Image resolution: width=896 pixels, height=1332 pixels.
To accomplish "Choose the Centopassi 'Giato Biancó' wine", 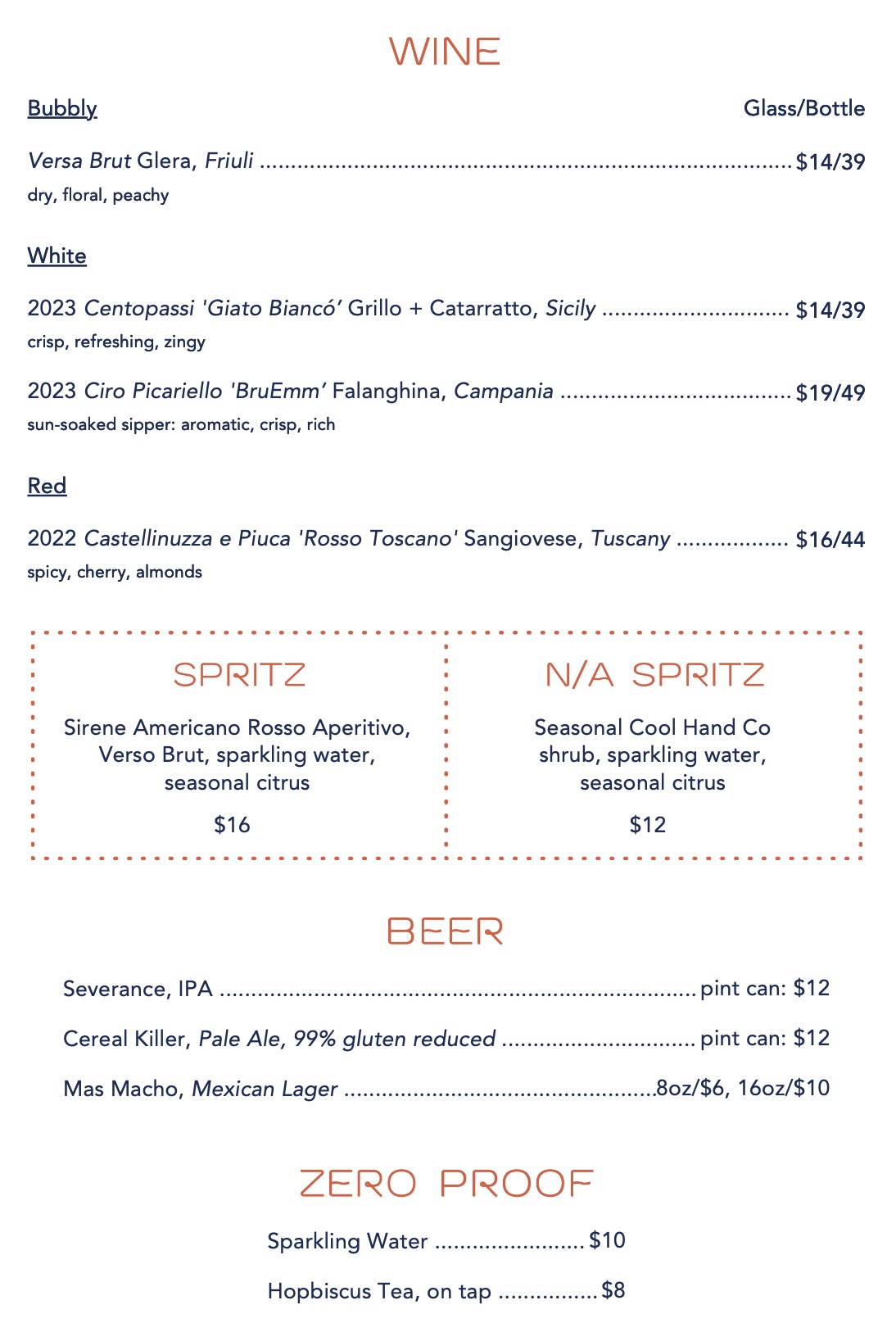I will tap(311, 309).
